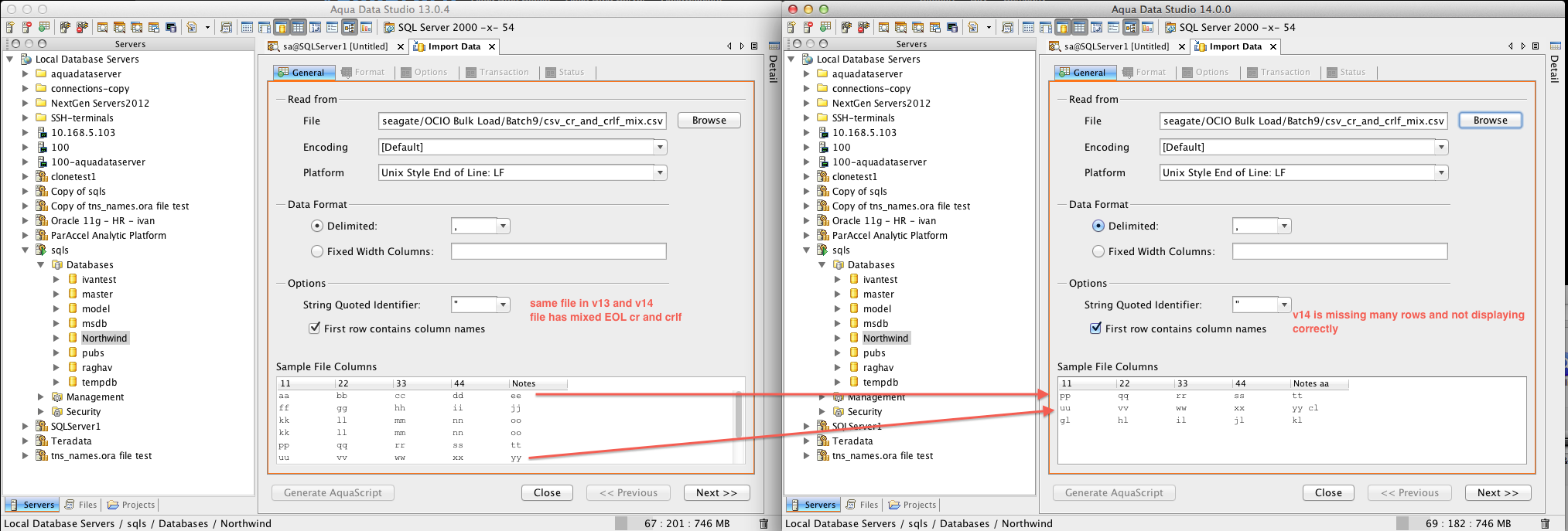Click calculator-like icon in 14.0.0 toolbar
The width and height of the screenshot is (1568, 531).
click(1007, 27)
